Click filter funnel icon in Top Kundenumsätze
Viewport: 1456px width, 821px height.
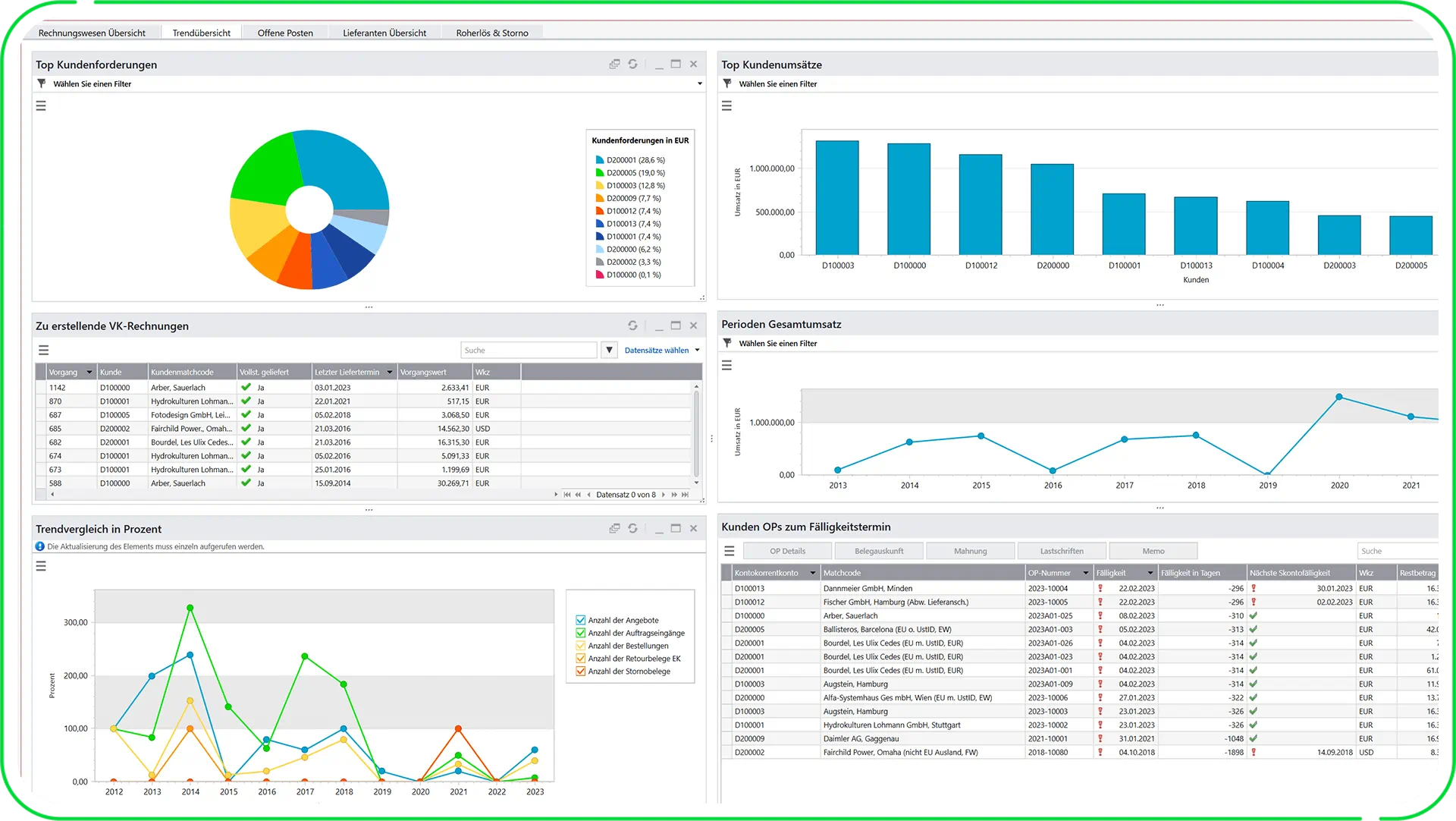727,84
